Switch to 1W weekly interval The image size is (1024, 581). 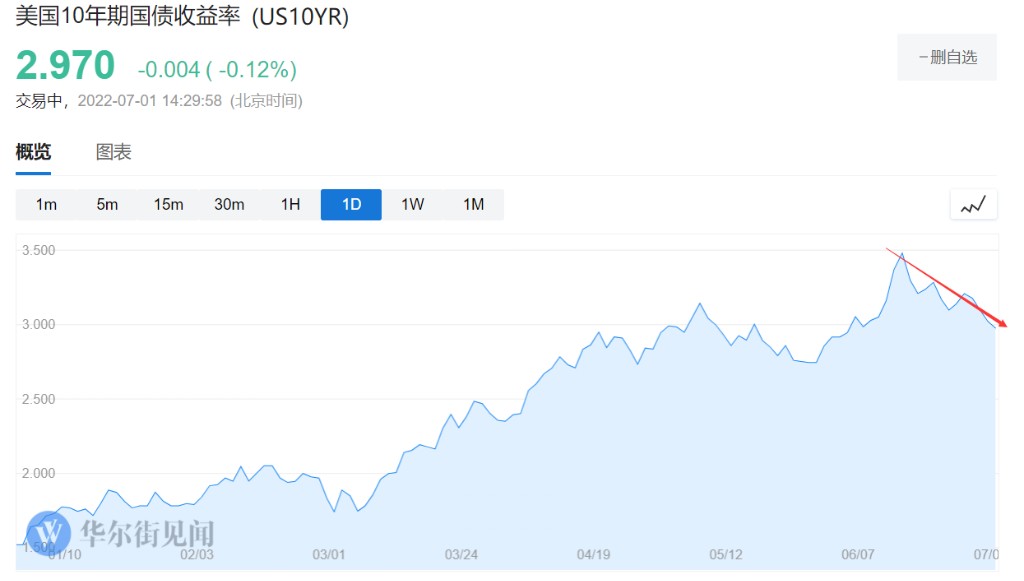412,205
